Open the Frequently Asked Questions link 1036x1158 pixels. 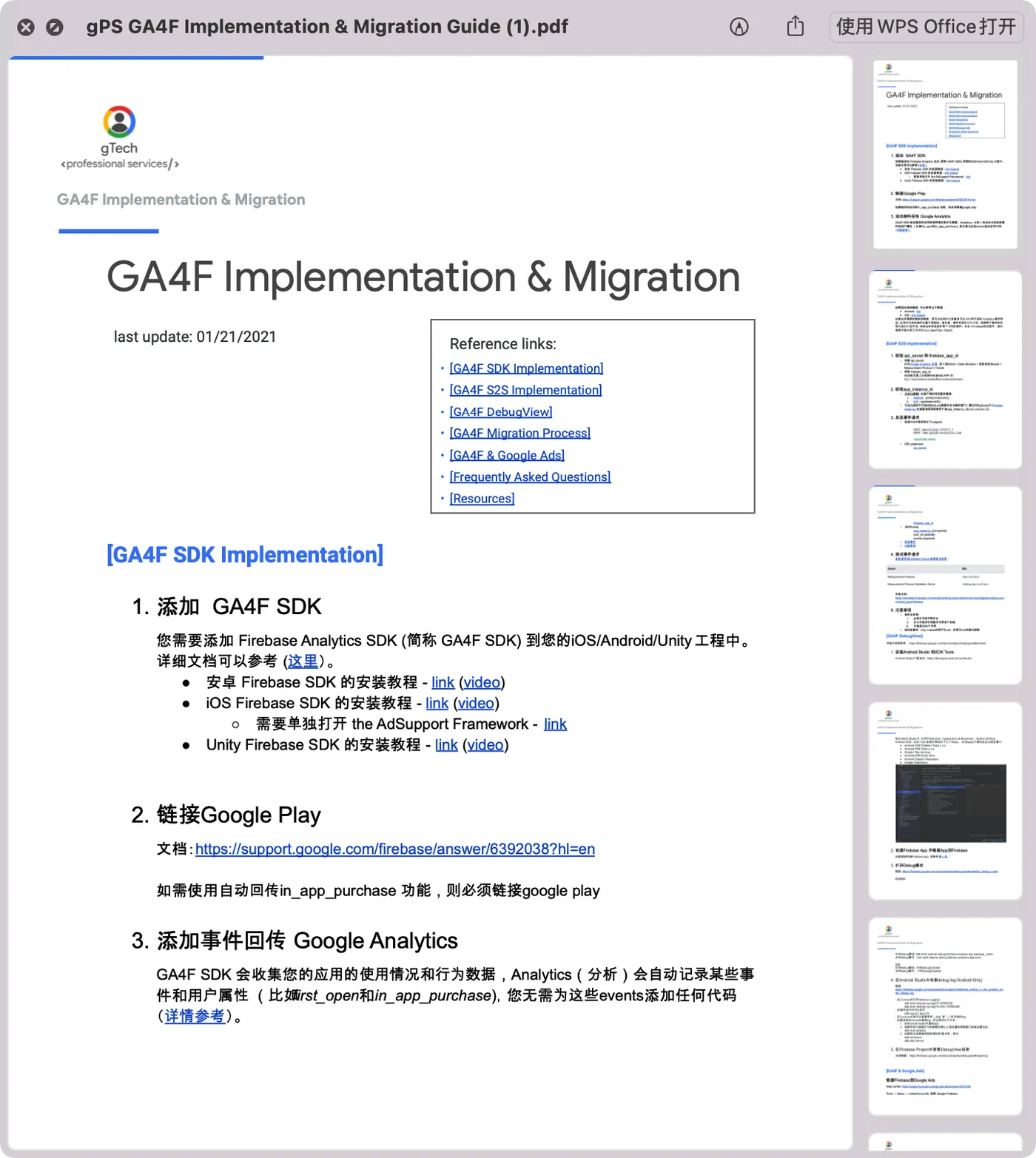coord(530,477)
